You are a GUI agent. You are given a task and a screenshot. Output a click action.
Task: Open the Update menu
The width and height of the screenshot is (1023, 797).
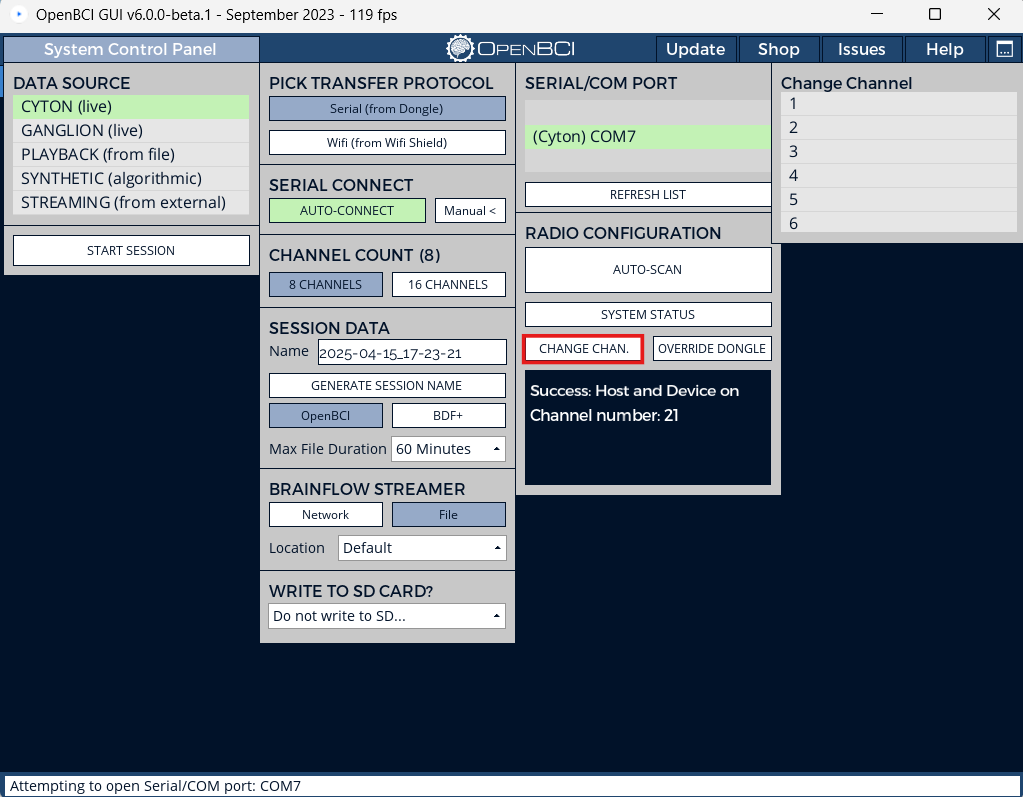(x=695, y=50)
